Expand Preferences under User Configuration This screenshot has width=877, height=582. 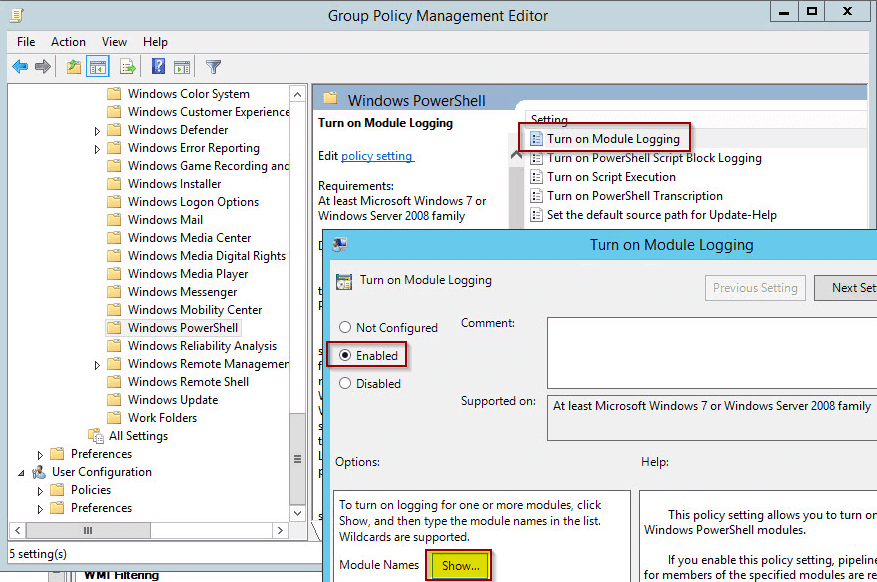pos(40,509)
